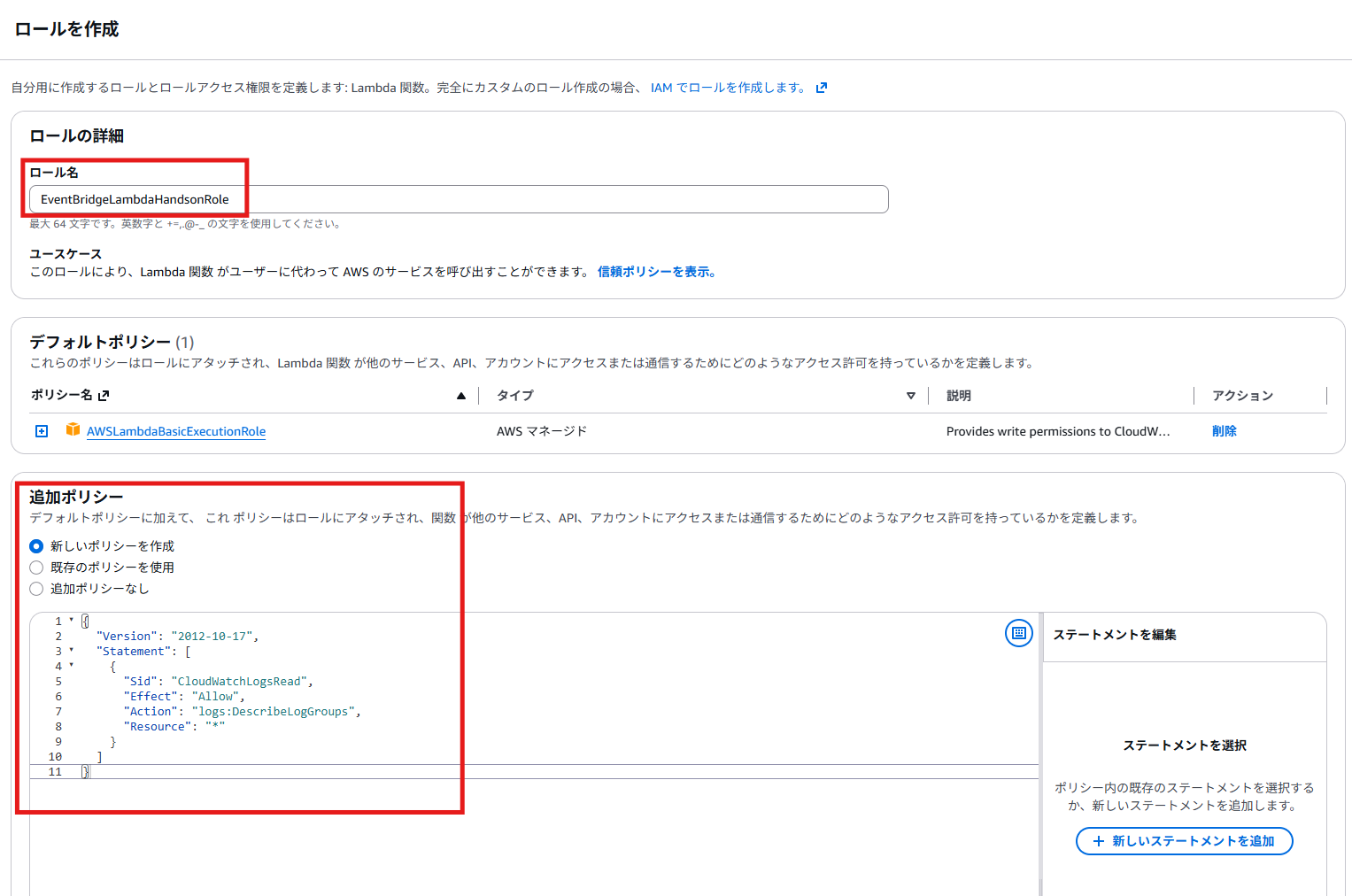Sort by タイプ column arrow
Image resolution: width=1352 pixels, height=896 pixels.
911,396
